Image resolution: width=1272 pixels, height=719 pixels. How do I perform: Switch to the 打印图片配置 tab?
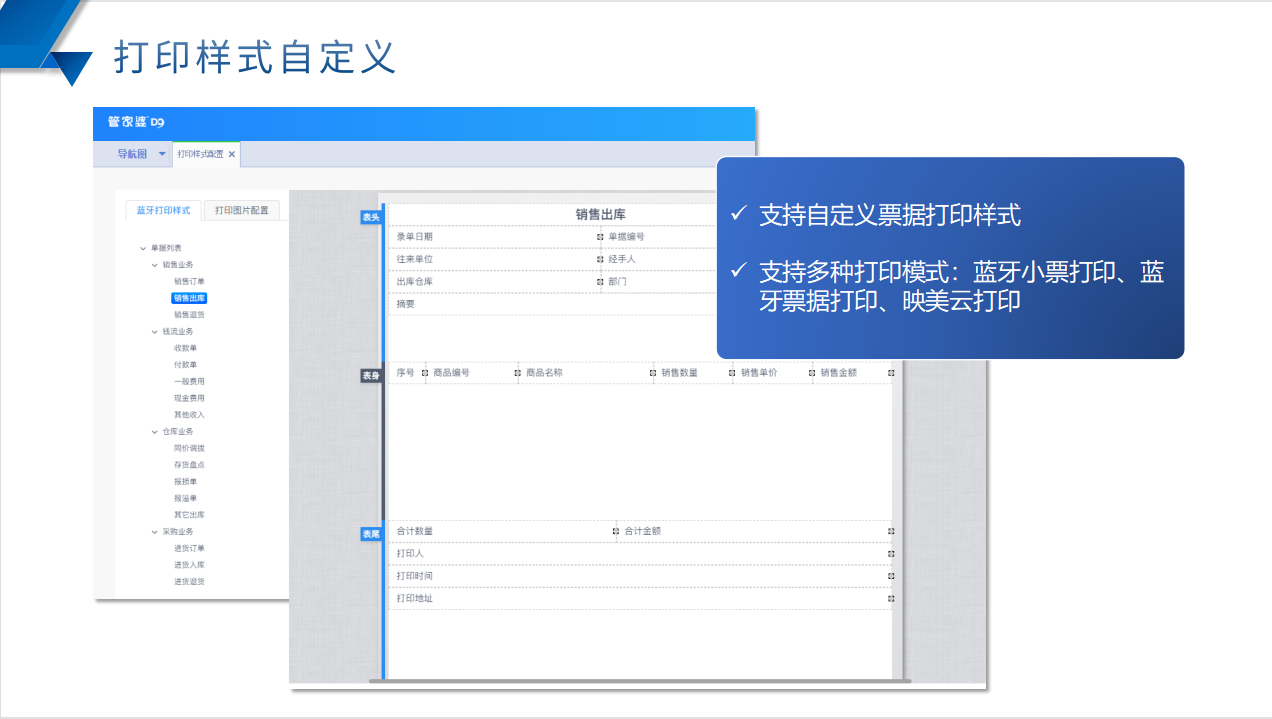pyautogui.click(x=242, y=211)
